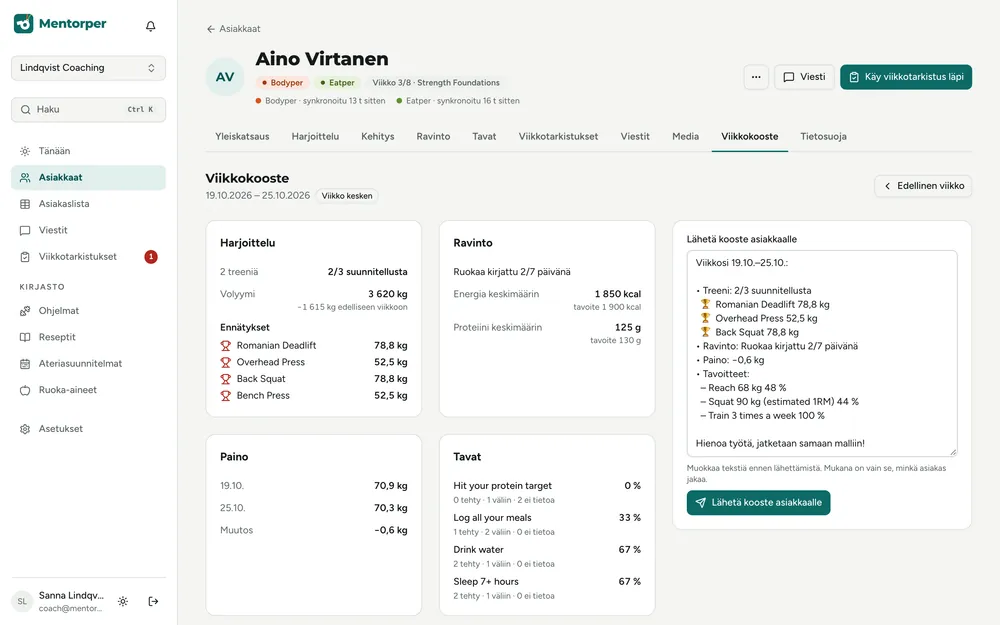The height and width of the screenshot is (625, 1000).
Task: Open the Lindqvist Coaching workspace dropdown
Action: (x=88, y=68)
